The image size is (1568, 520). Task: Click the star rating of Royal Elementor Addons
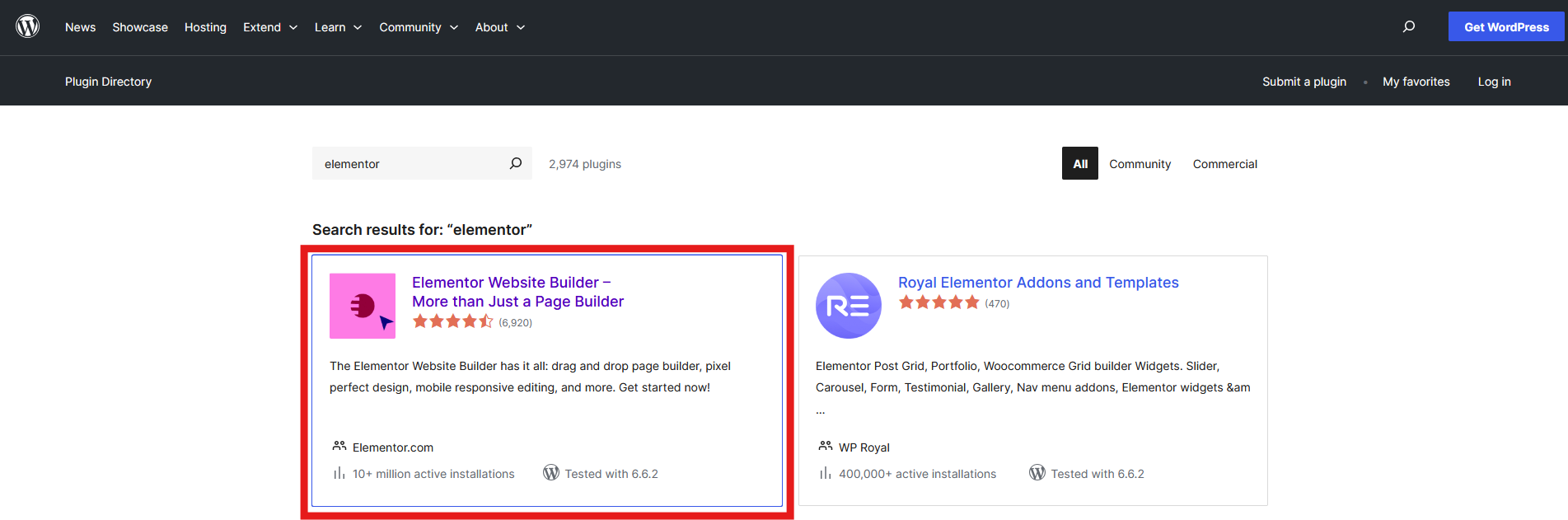[939, 302]
